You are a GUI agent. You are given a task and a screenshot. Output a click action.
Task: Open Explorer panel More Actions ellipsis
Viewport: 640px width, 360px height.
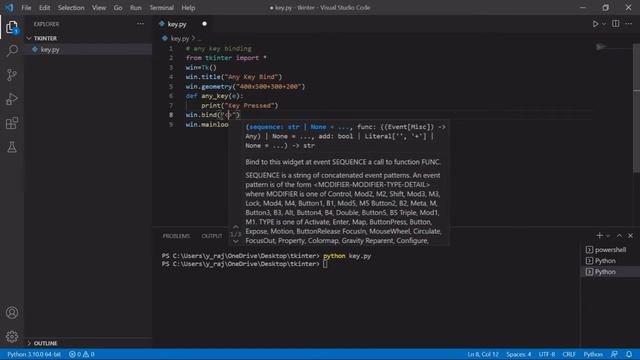tap(140, 24)
